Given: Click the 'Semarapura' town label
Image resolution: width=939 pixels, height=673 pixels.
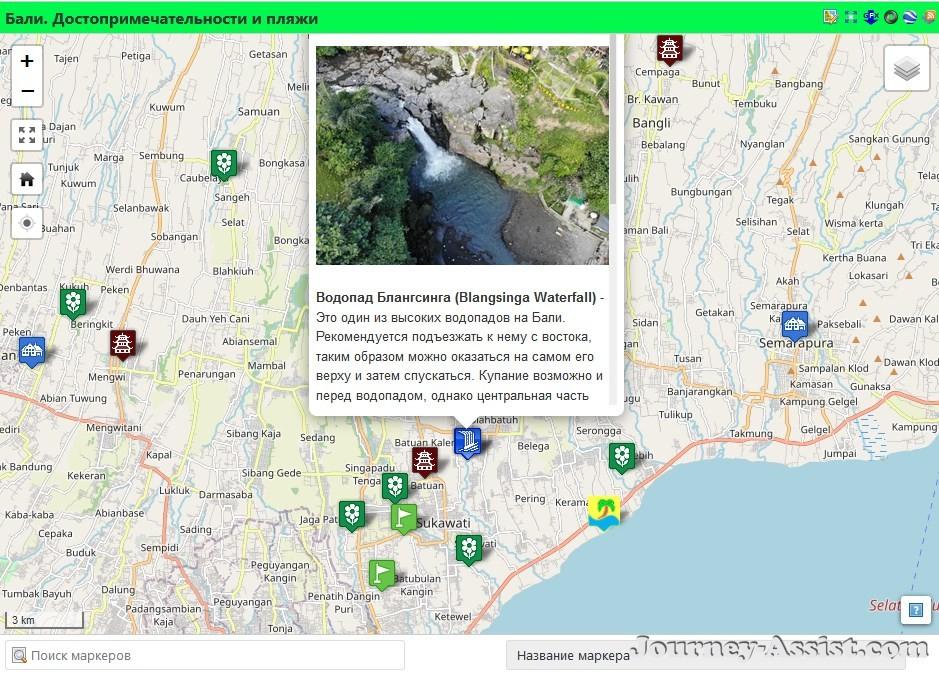Looking at the screenshot, I should (796, 343).
